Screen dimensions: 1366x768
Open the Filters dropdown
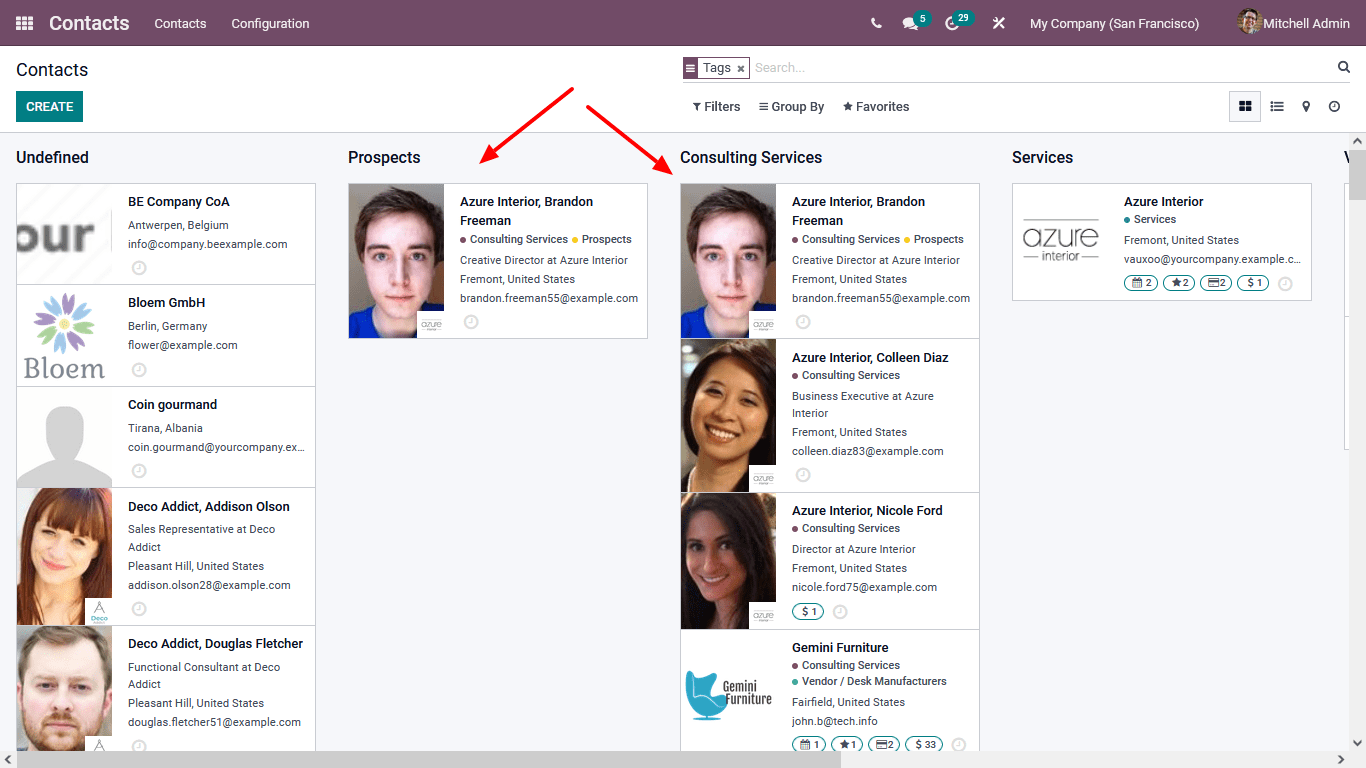point(716,106)
